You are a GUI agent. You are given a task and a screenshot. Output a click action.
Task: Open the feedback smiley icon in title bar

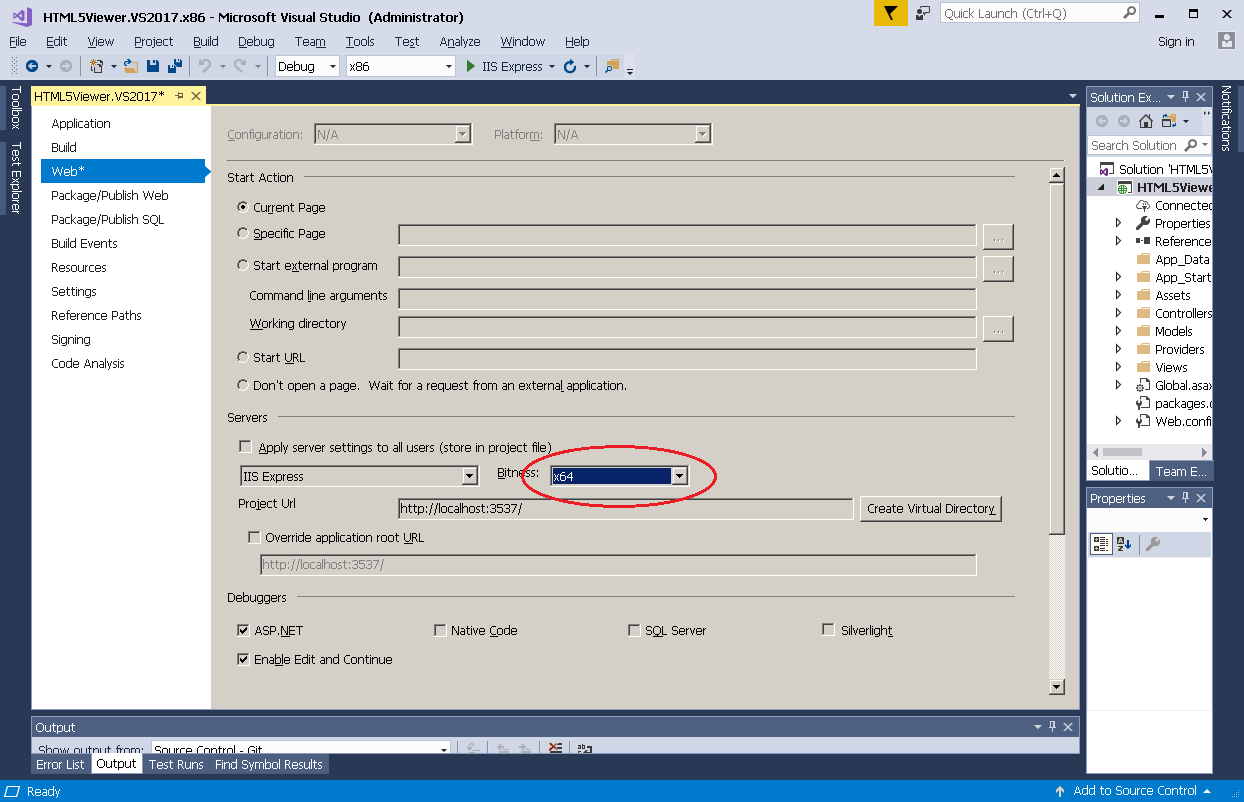pyautogui.click(x=921, y=13)
